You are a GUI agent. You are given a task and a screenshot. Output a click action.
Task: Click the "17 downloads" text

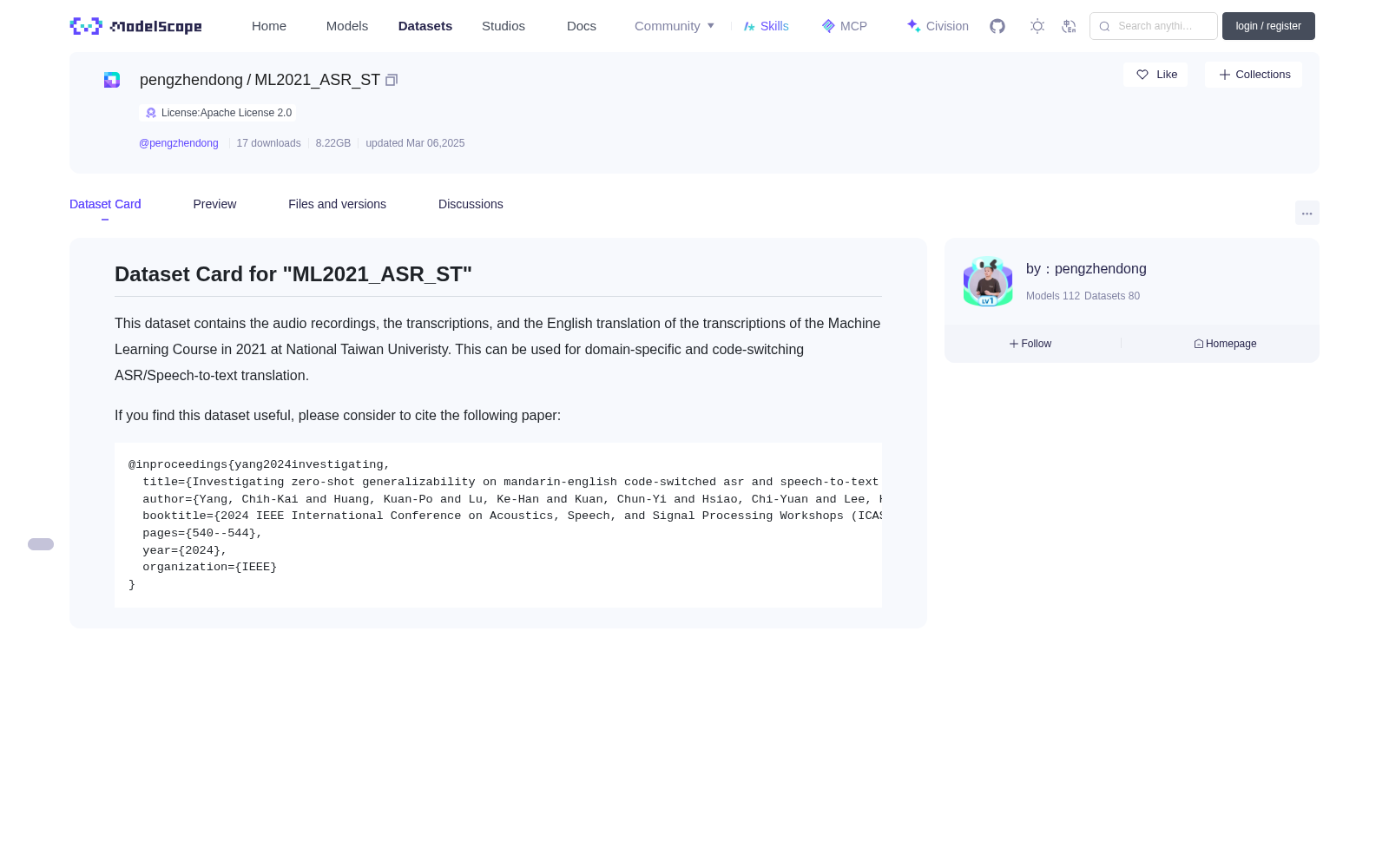269,143
